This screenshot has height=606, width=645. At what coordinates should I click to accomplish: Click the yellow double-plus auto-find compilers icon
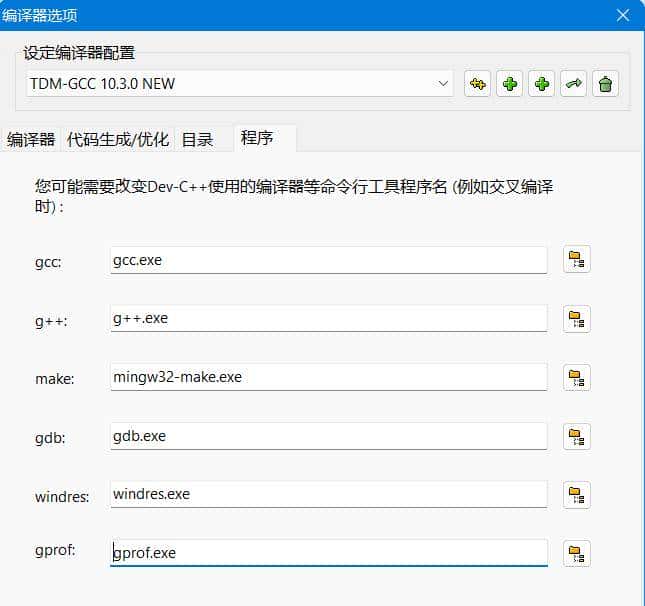tap(477, 84)
